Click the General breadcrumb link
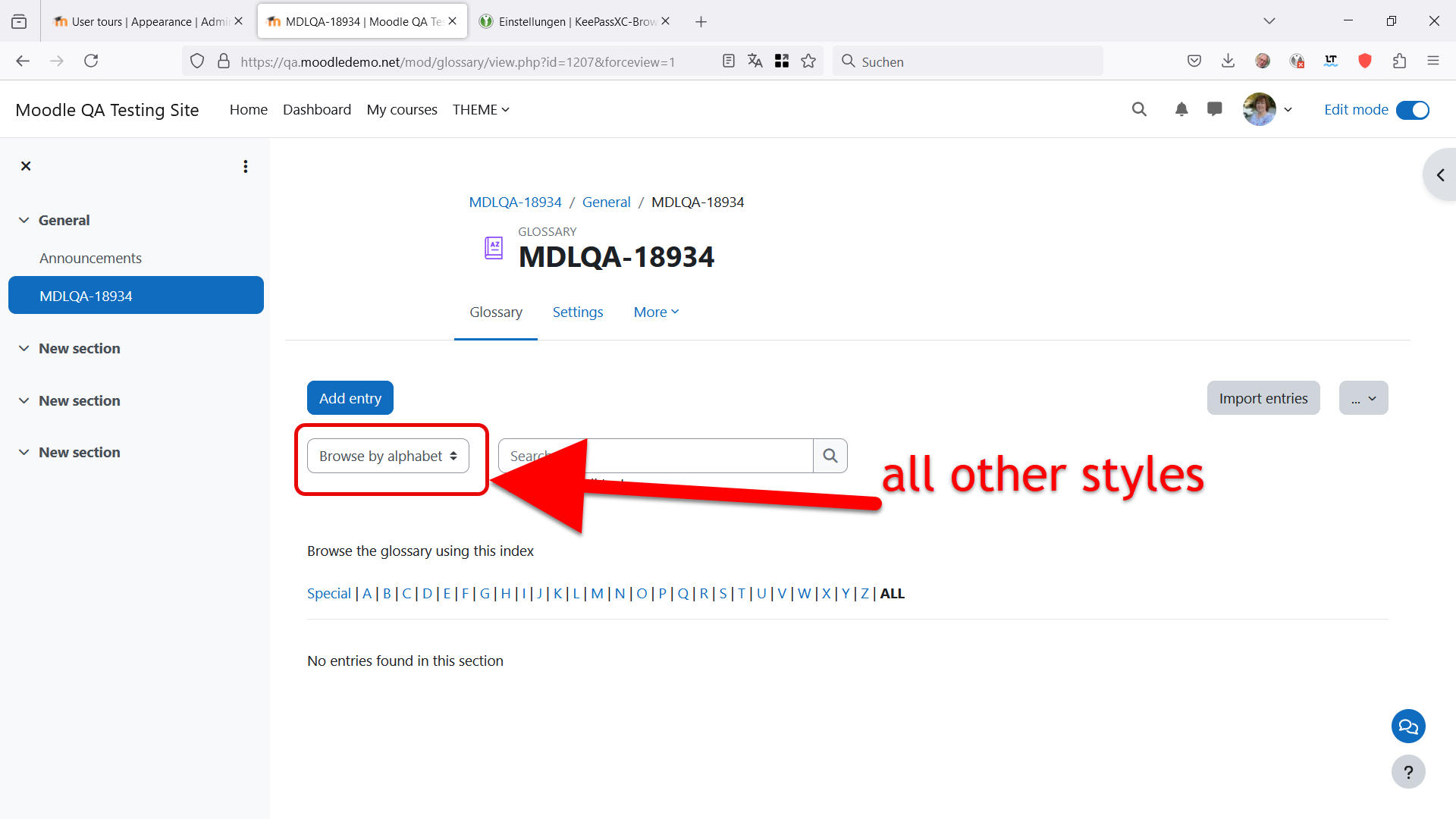Screen dimensions: 1456x819 [x=606, y=202]
